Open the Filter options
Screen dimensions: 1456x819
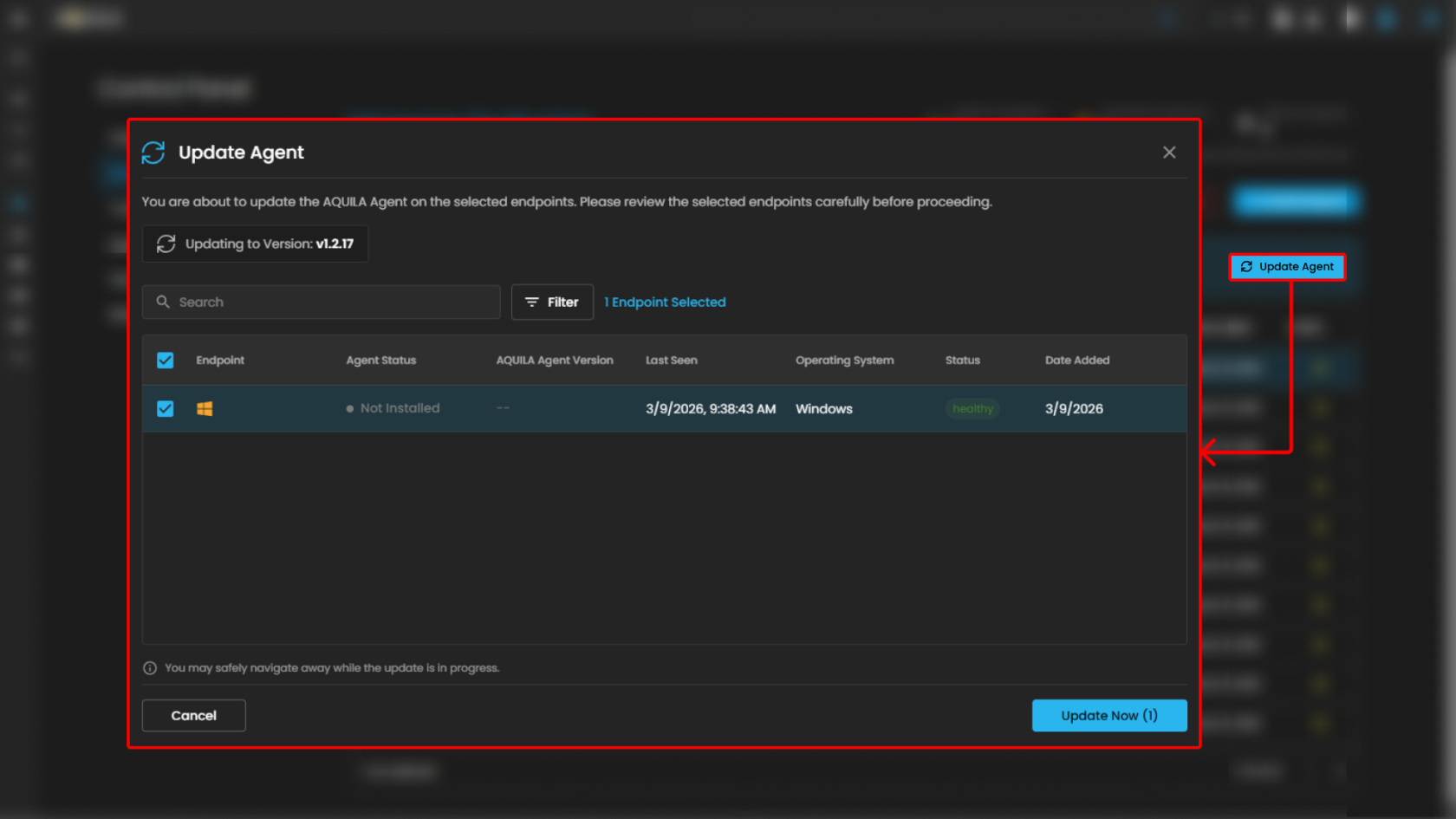click(x=552, y=302)
